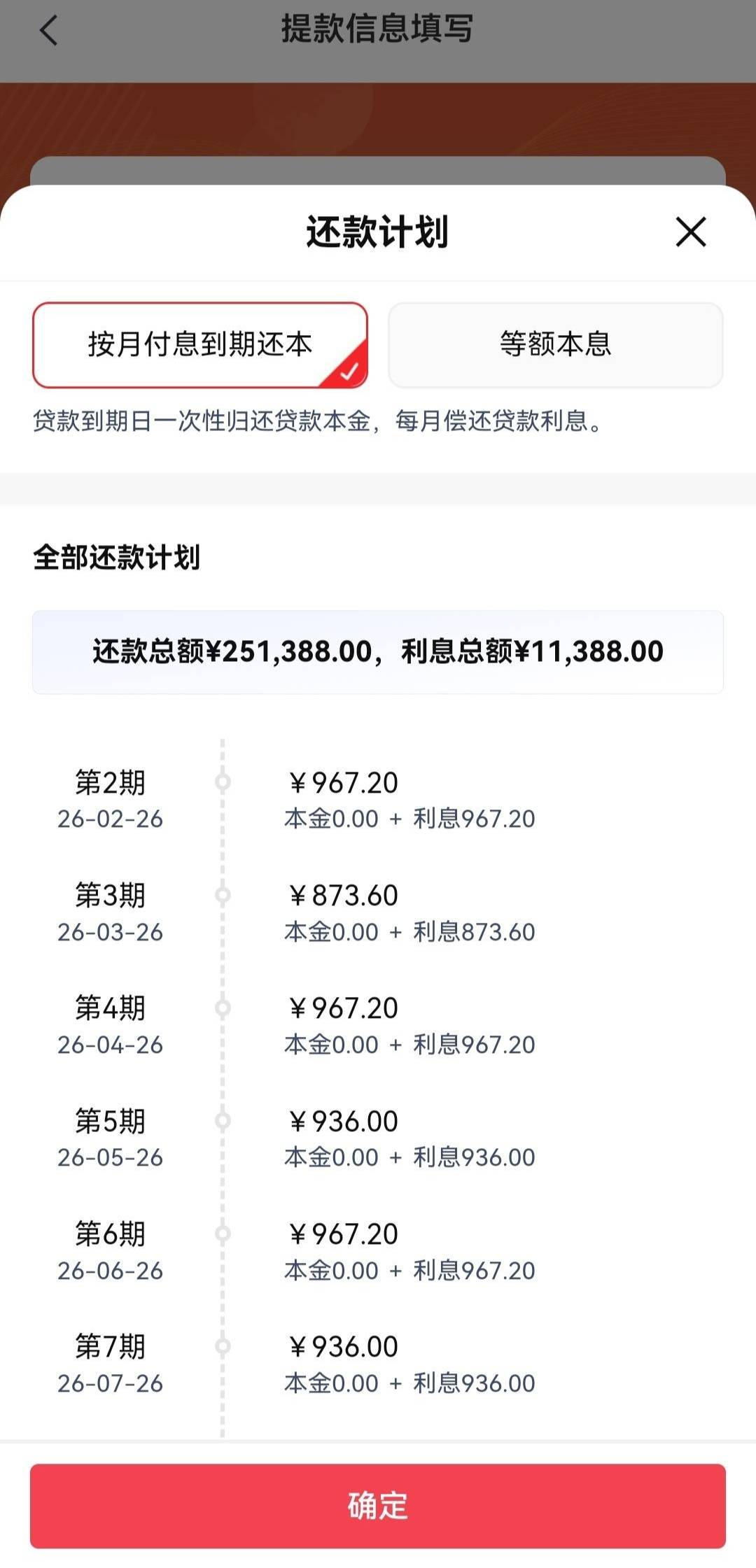Tap the 还款总额 summary banner
Image resolution: width=756 pixels, height=1568 pixels.
pyautogui.click(x=378, y=652)
